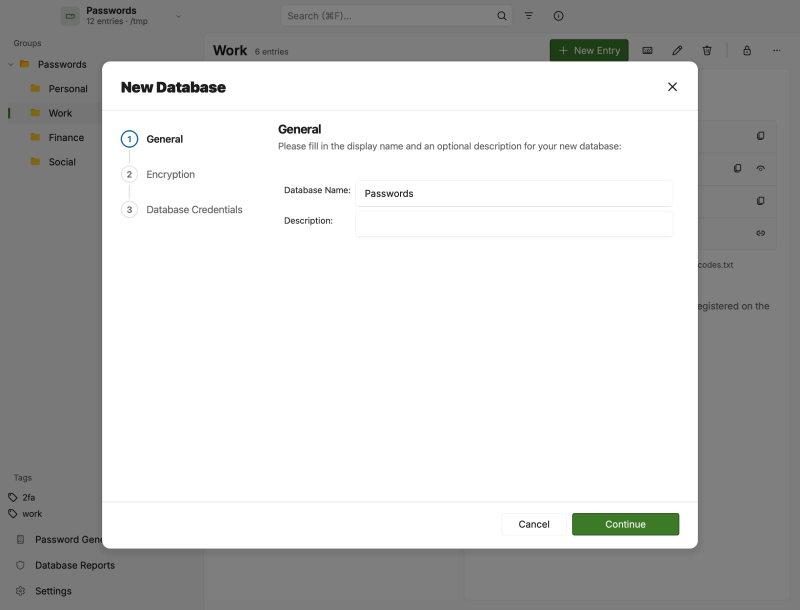
Task: Click the Finance folder icon
Action: (35, 137)
